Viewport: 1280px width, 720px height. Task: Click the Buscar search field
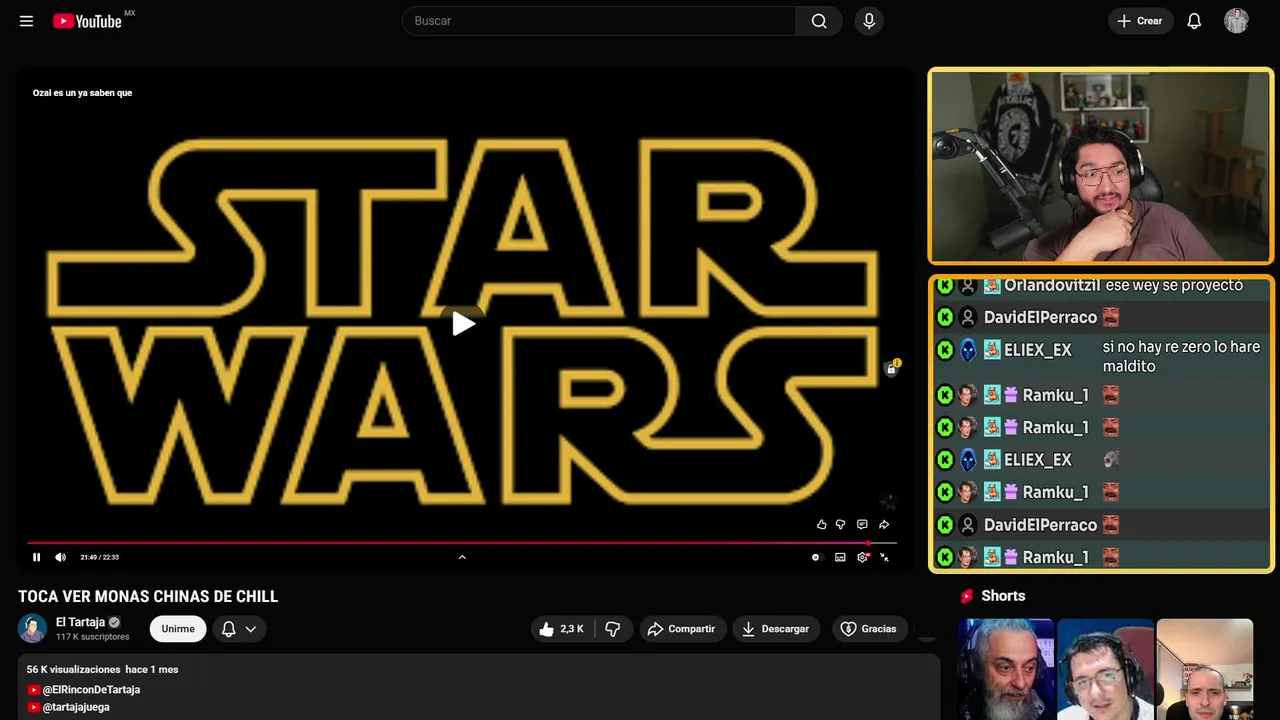(x=599, y=21)
